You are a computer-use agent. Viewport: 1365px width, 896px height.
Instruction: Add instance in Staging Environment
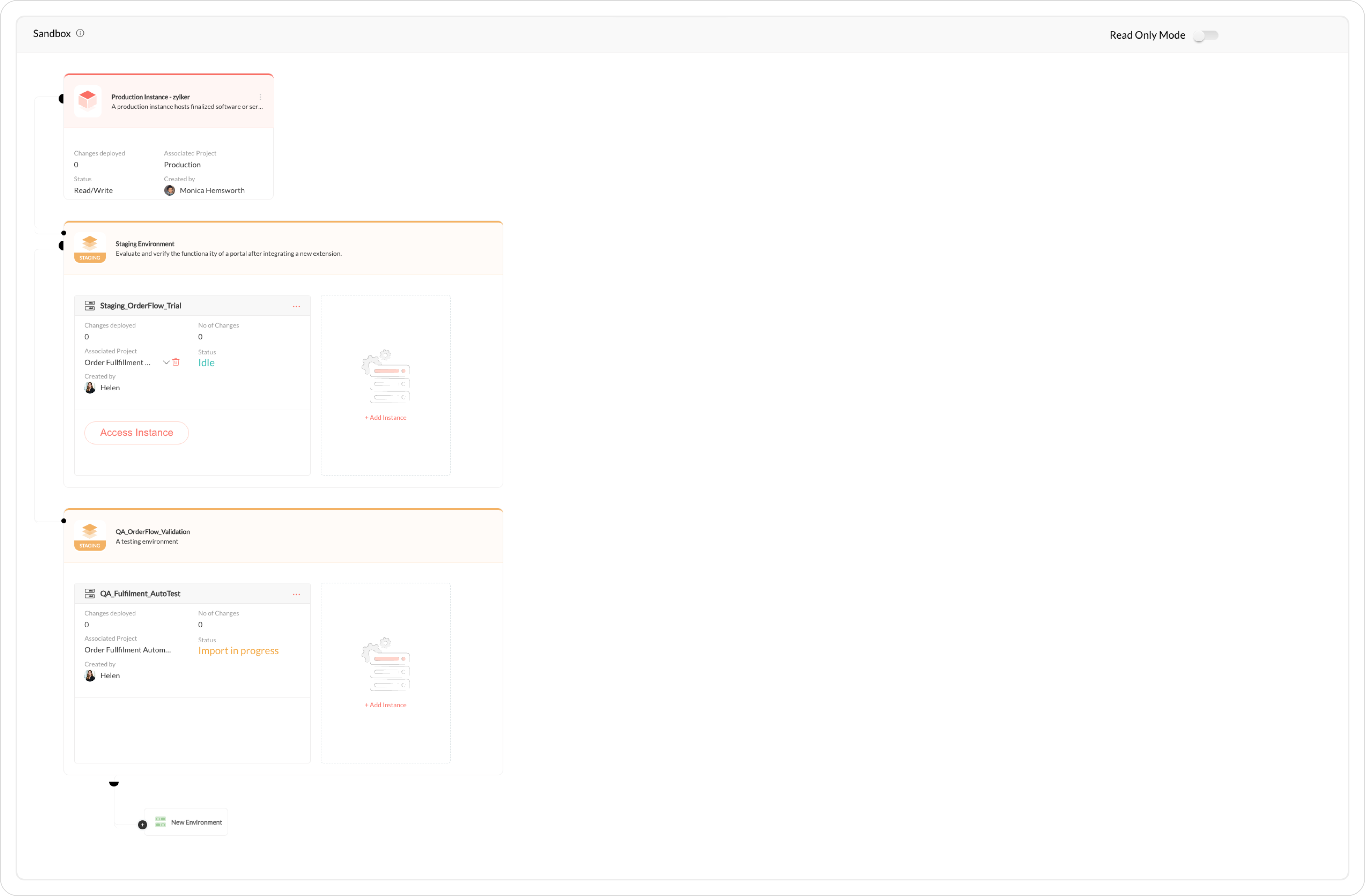click(x=386, y=417)
